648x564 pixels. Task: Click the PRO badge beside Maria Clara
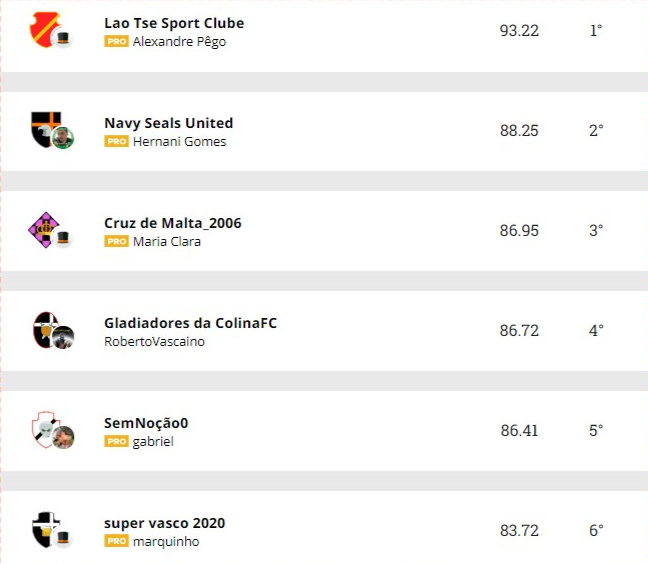point(116,242)
